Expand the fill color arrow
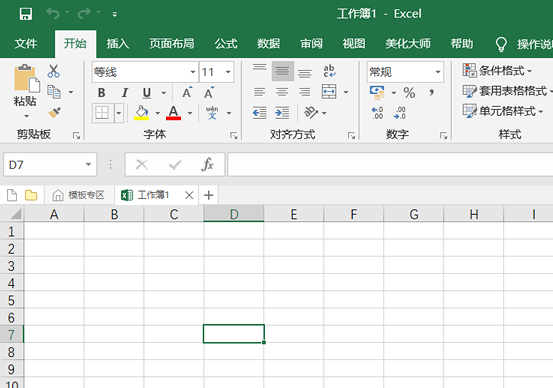The height and width of the screenshot is (388, 553). pos(158,113)
